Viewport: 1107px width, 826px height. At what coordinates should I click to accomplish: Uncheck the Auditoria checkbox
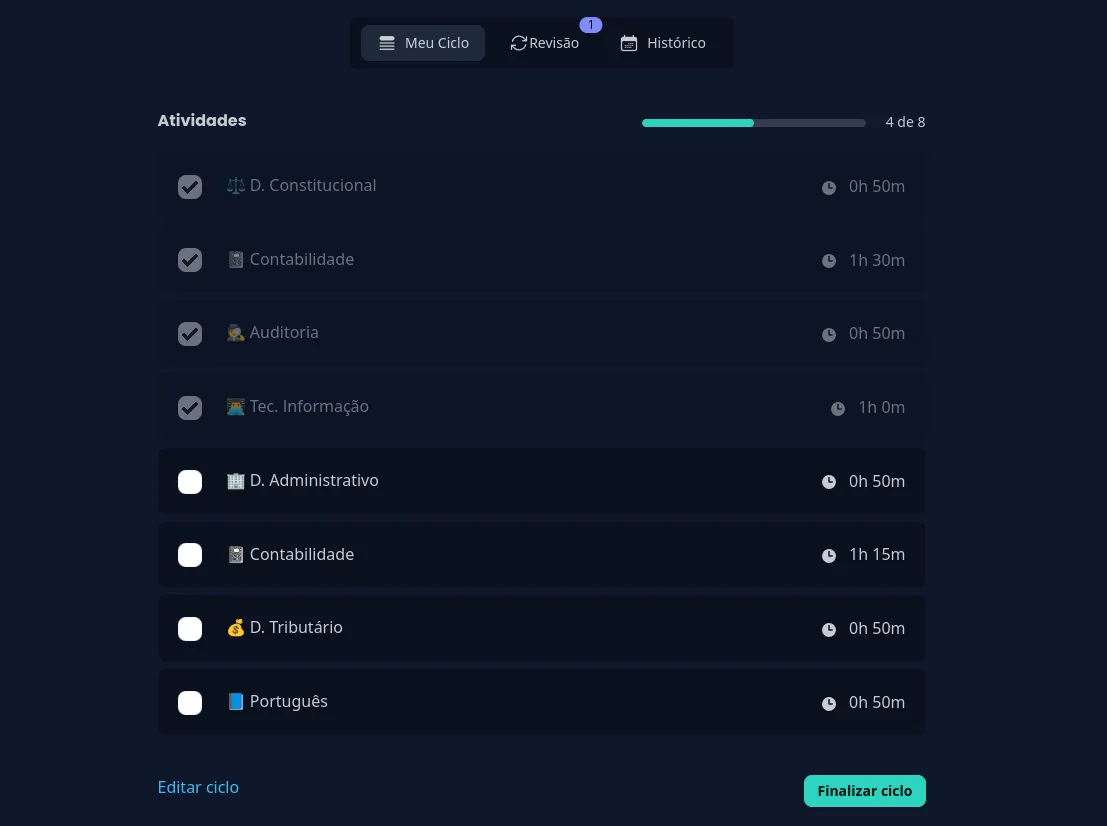190,334
